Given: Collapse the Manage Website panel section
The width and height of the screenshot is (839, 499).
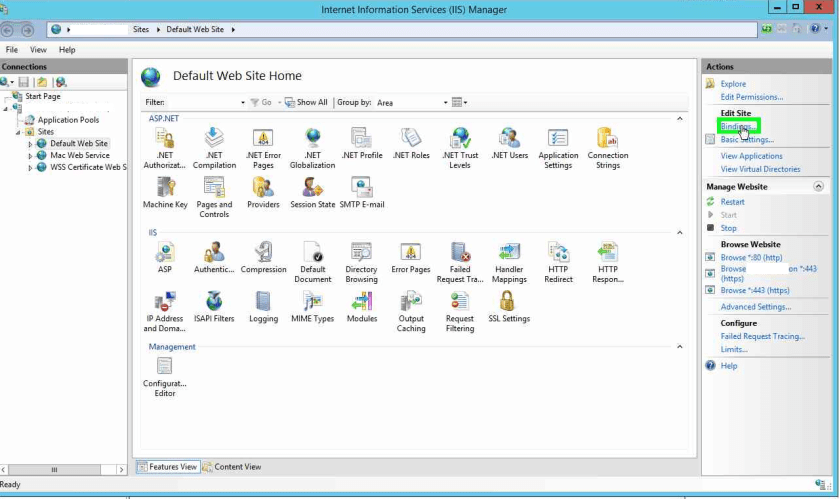Looking at the screenshot, I should 819,187.
